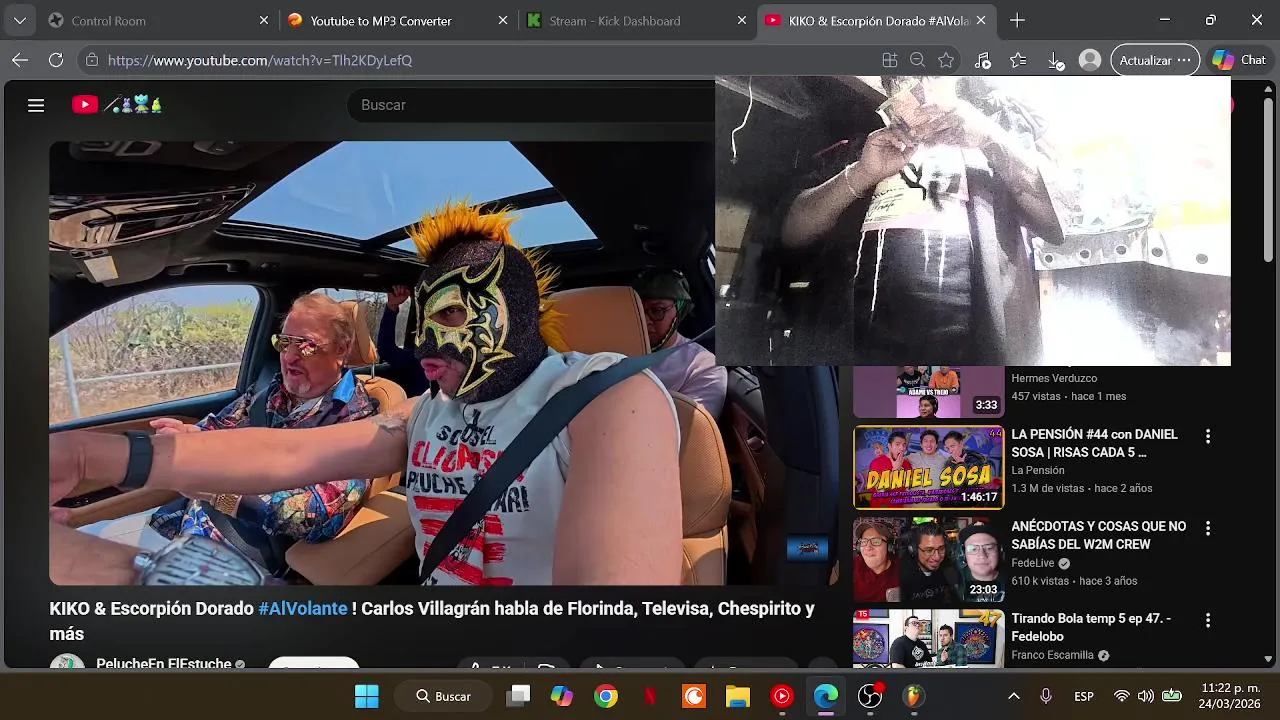Open Google Chrome from the taskbar
Screen dimensions: 1280x720
coord(606,696)
